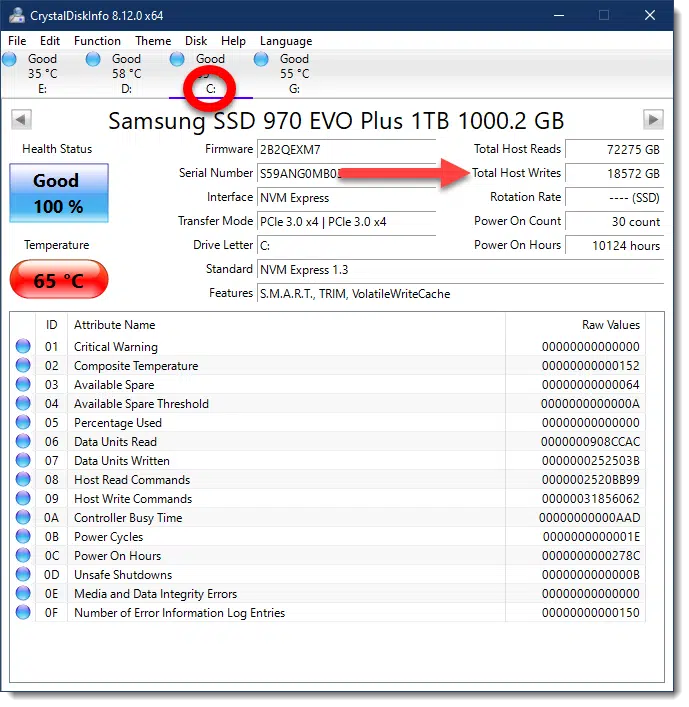Click status orb for Data Units Read row

[23, 441]
